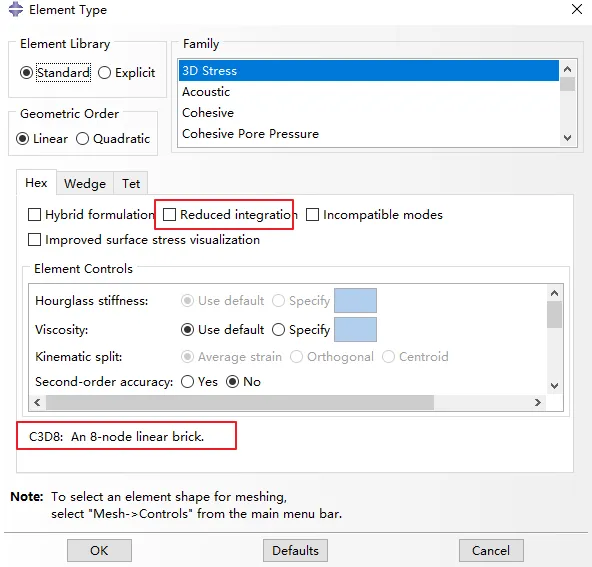Enable Improved surface stress visualization

pyautogui.click(x=34, y=240)
